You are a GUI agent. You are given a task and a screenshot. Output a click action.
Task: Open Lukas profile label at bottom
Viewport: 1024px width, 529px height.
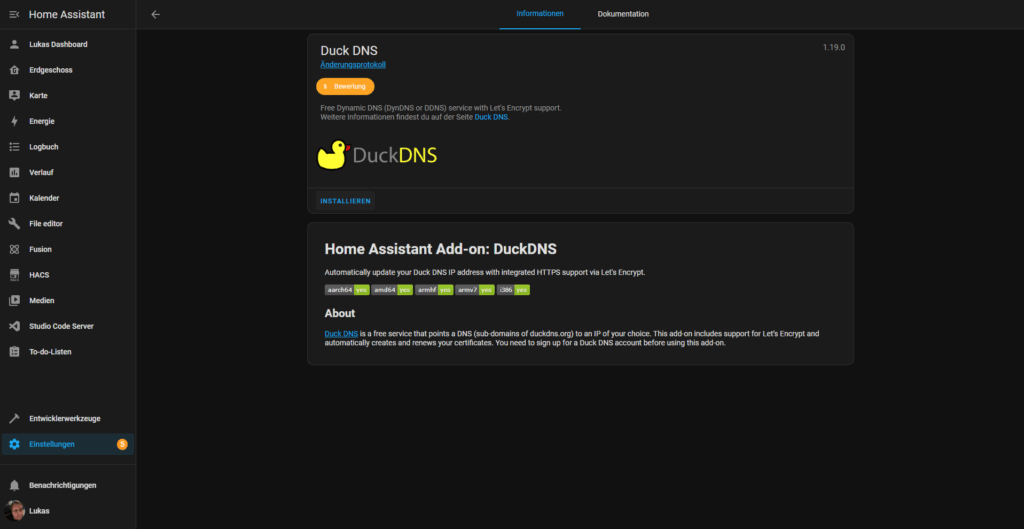point(39,511)
